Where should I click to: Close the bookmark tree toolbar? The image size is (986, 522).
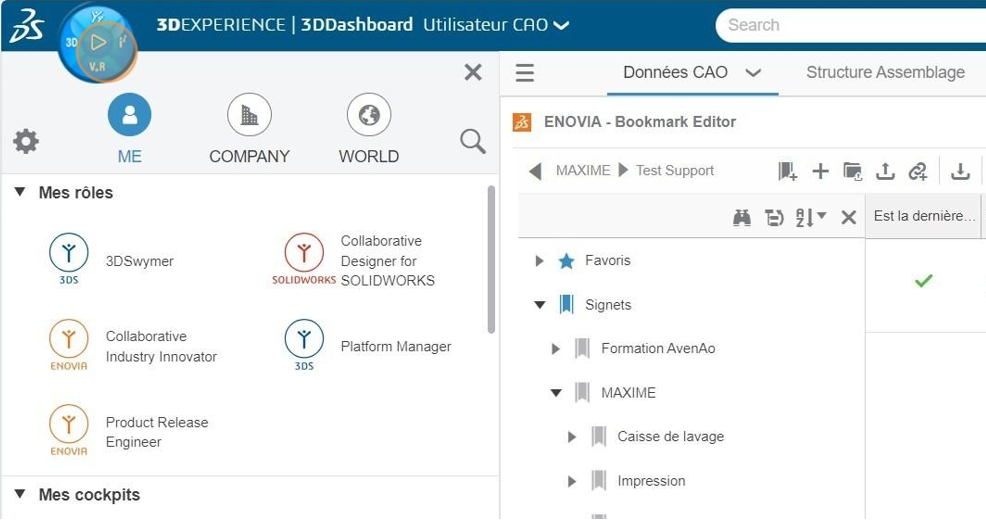(848, 218)
